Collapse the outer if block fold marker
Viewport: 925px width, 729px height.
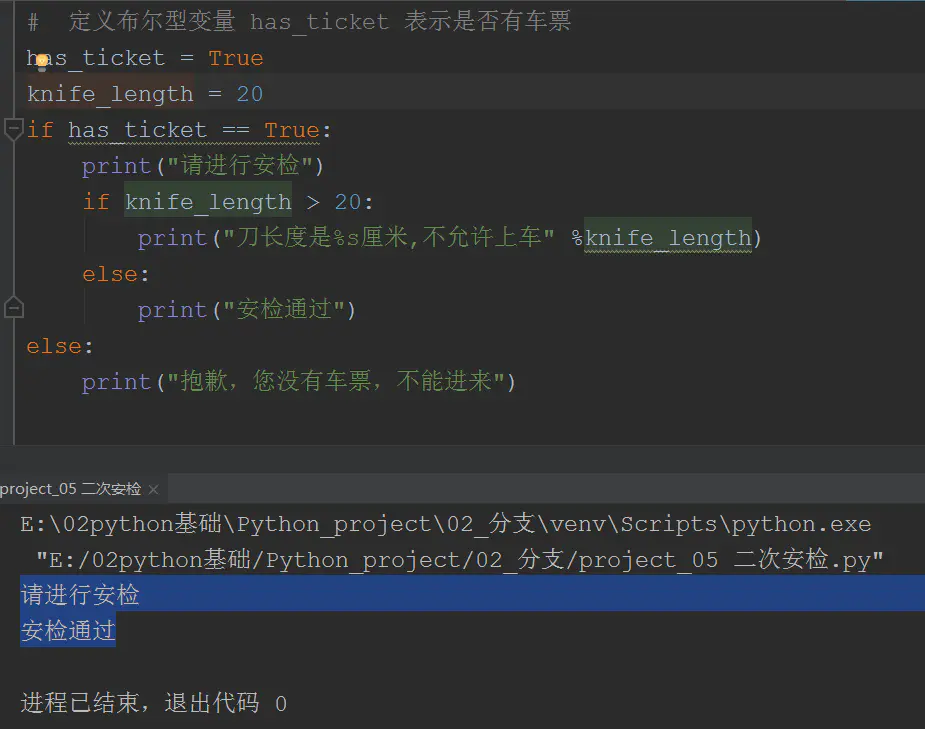(x=13, y=129)
